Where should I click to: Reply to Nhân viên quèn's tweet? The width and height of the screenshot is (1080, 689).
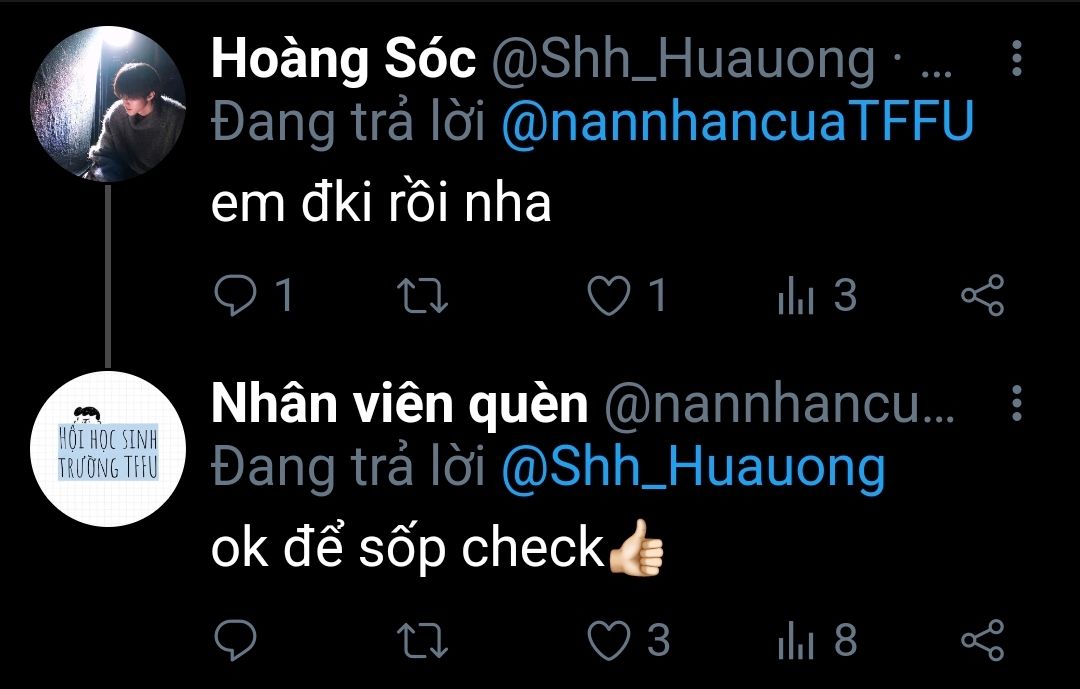[237, 641]
